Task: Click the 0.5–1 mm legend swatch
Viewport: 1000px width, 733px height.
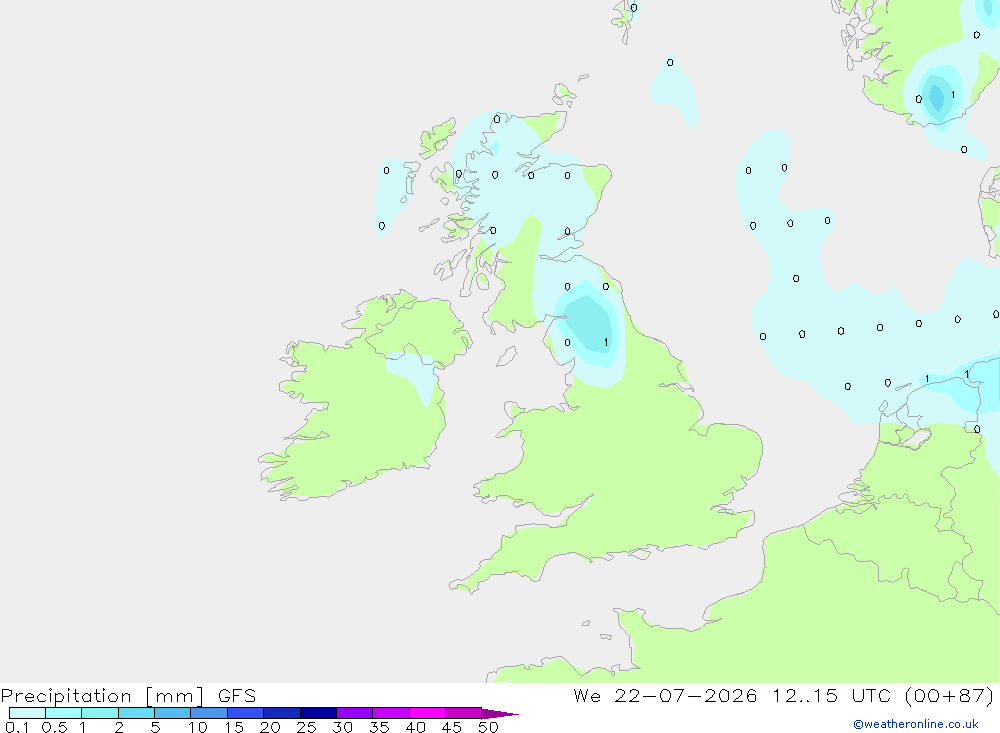Action: [x=64, y=713]
